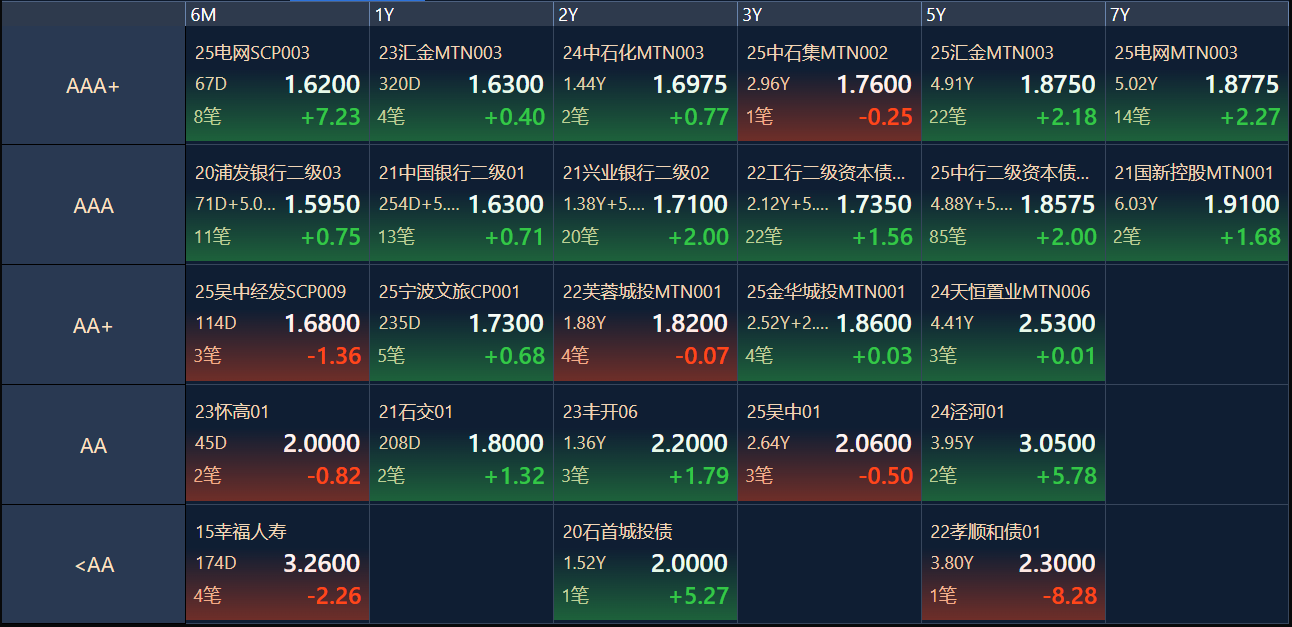Select the AAA+ rating row header
The height and width of the screenshot is (627, 1292).
pyautogui.click(x=93, y=85)
